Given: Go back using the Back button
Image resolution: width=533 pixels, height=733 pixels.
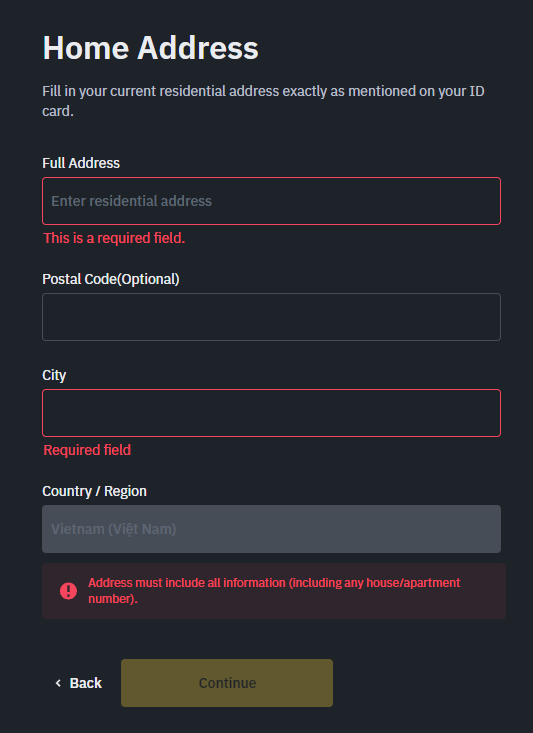Looking at the screenshot, I should pos(79,683).
